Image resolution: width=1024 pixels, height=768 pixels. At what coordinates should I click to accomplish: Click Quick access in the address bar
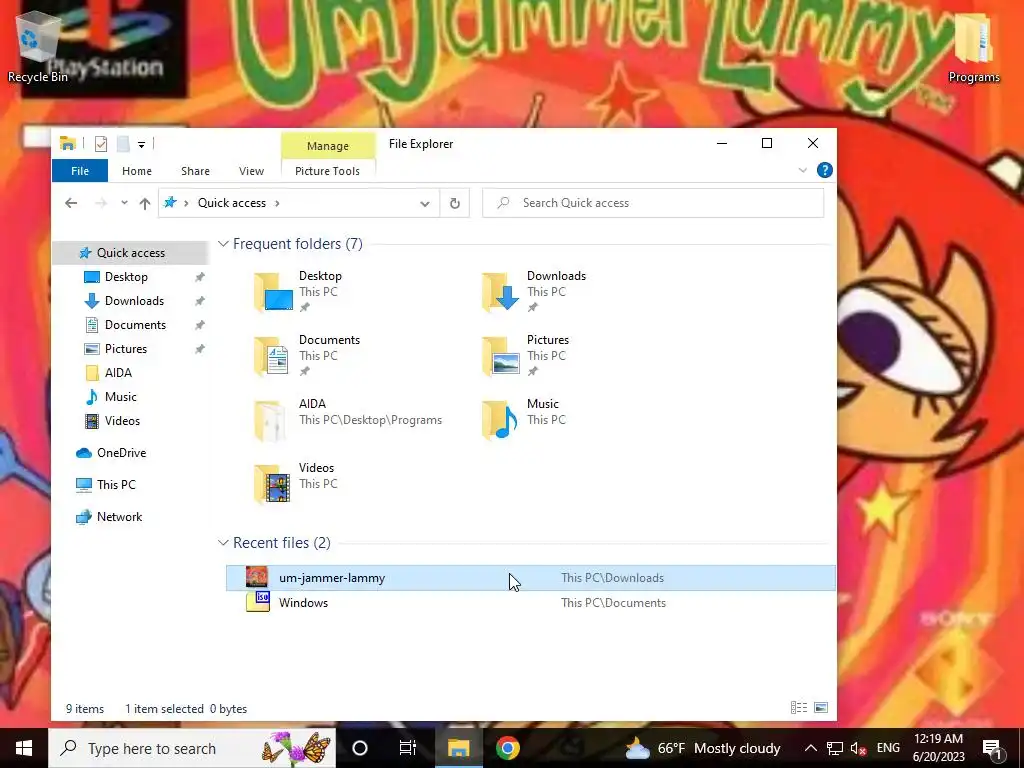click(x=232, y=203)
